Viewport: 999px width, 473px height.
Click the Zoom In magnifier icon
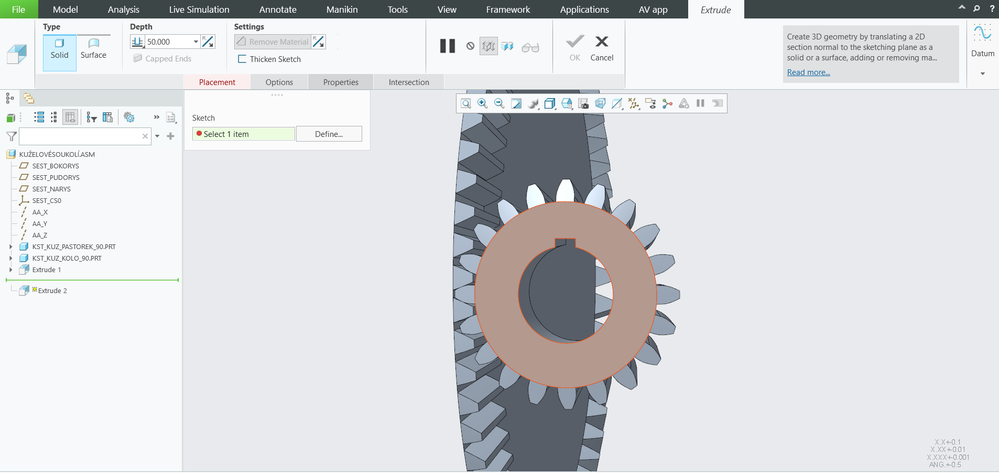click(x=482, y=103)
